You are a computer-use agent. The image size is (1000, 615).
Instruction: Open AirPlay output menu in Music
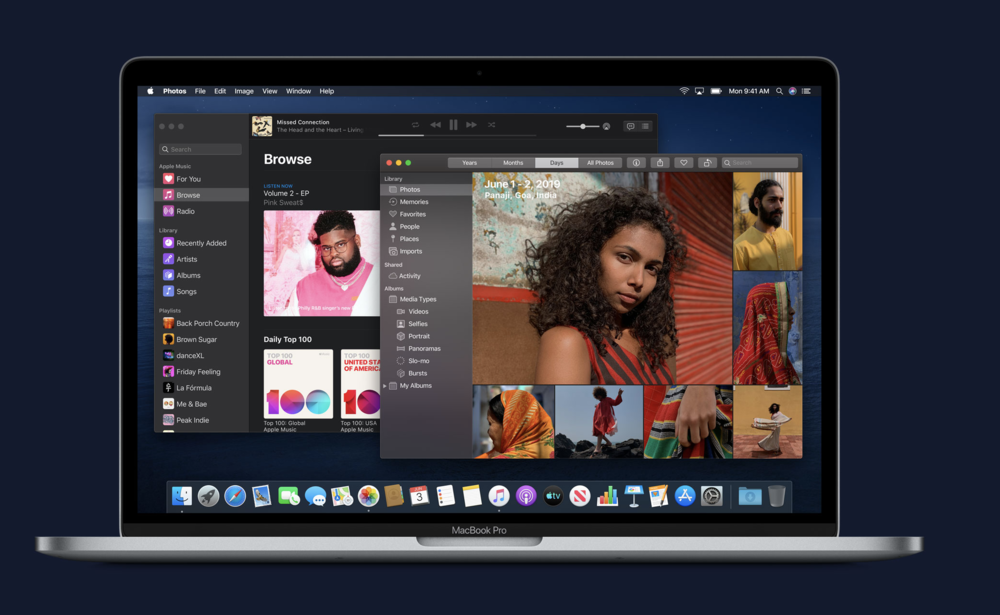pos(607,126)
